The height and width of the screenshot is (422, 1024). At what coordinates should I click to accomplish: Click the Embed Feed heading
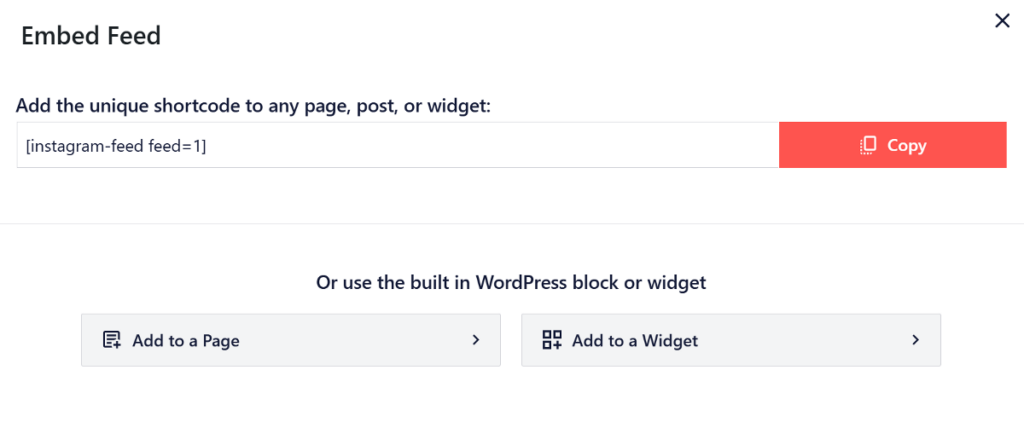click(91, 36)
